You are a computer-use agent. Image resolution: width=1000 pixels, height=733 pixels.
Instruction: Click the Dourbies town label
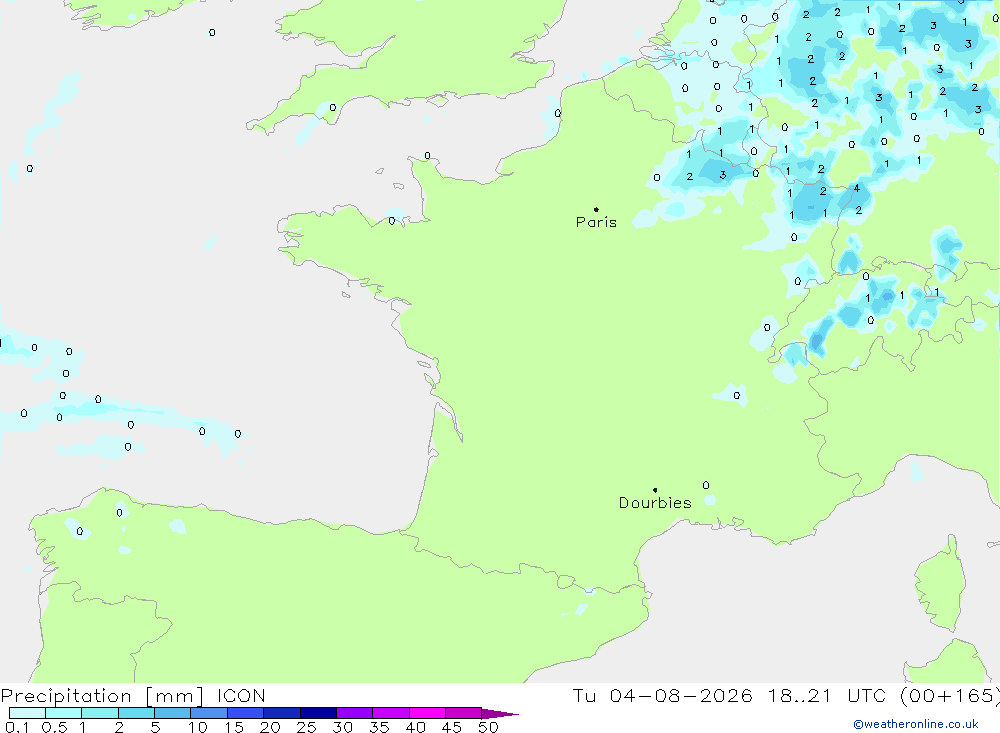(655, 503)
